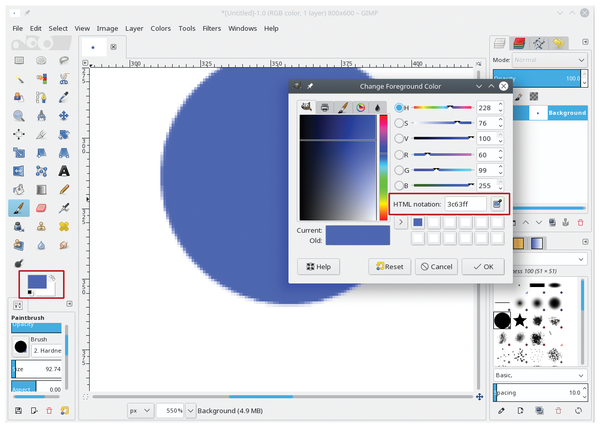The image size is (600, 428).
Task: Pick color from screen with HTML eyedropper
Action: click(x=497, y=204)
